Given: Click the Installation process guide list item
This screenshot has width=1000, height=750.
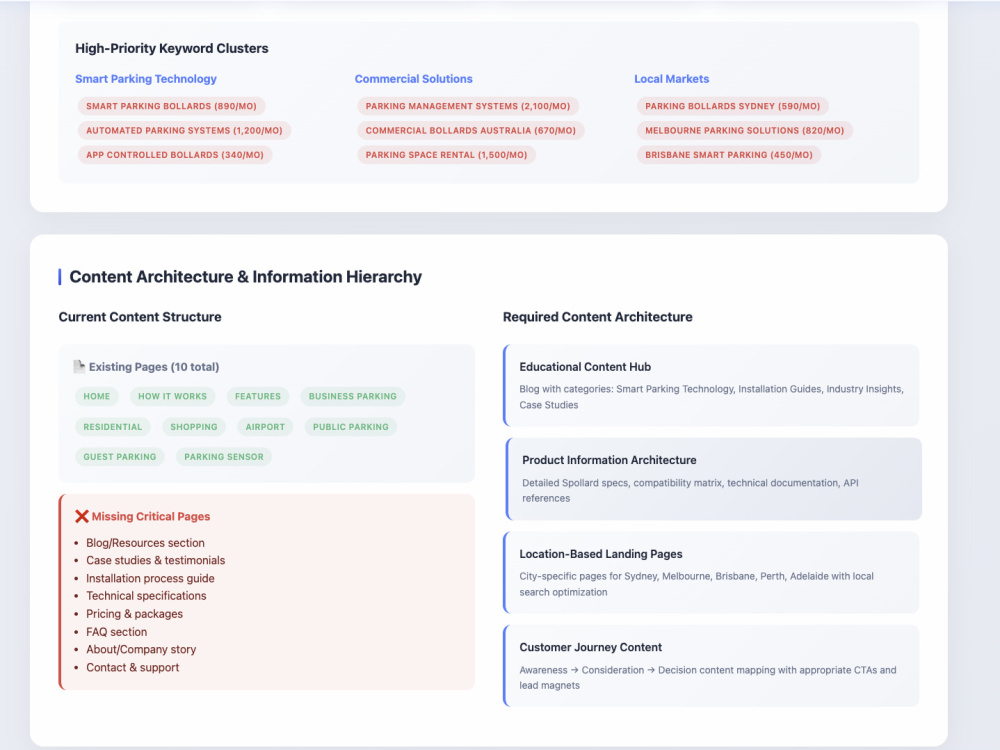Looking at the screenshot, I should [x=151, y=578].
